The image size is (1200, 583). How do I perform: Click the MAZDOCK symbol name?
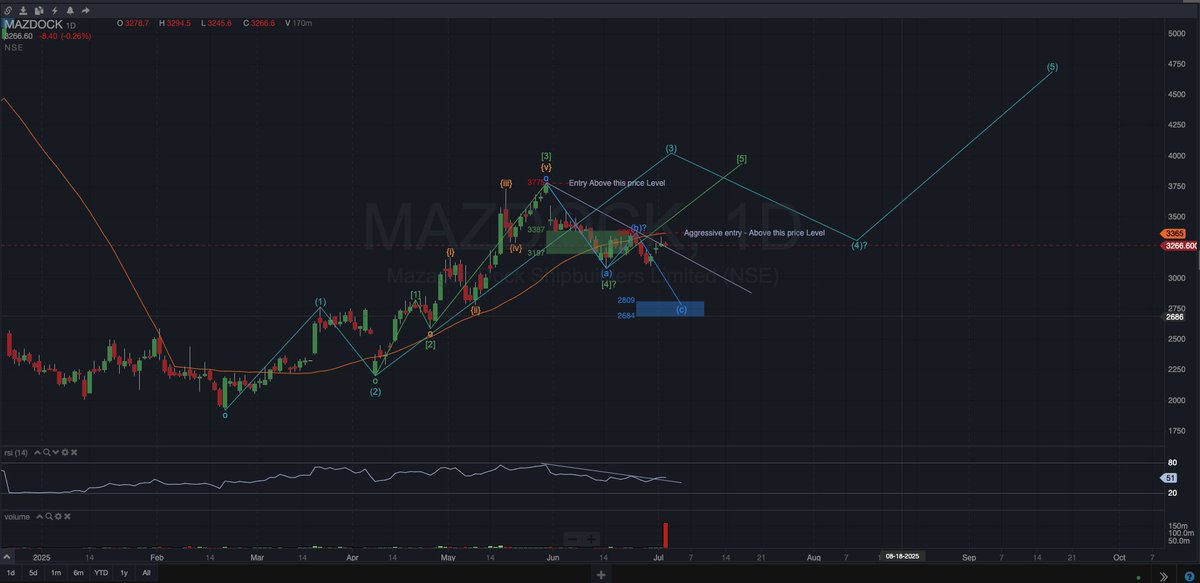(x=33, y=24)
